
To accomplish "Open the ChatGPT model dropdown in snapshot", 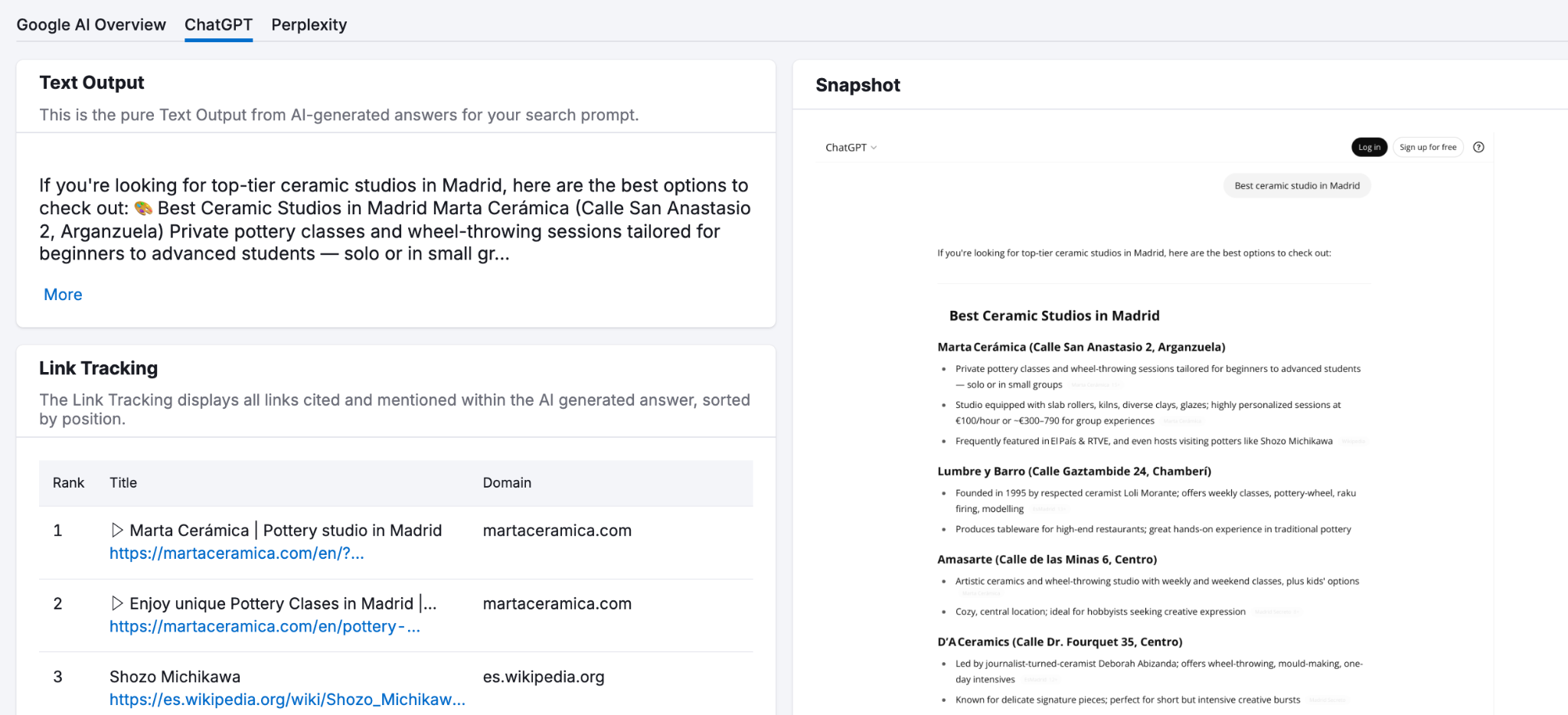I will pos(851,148).
